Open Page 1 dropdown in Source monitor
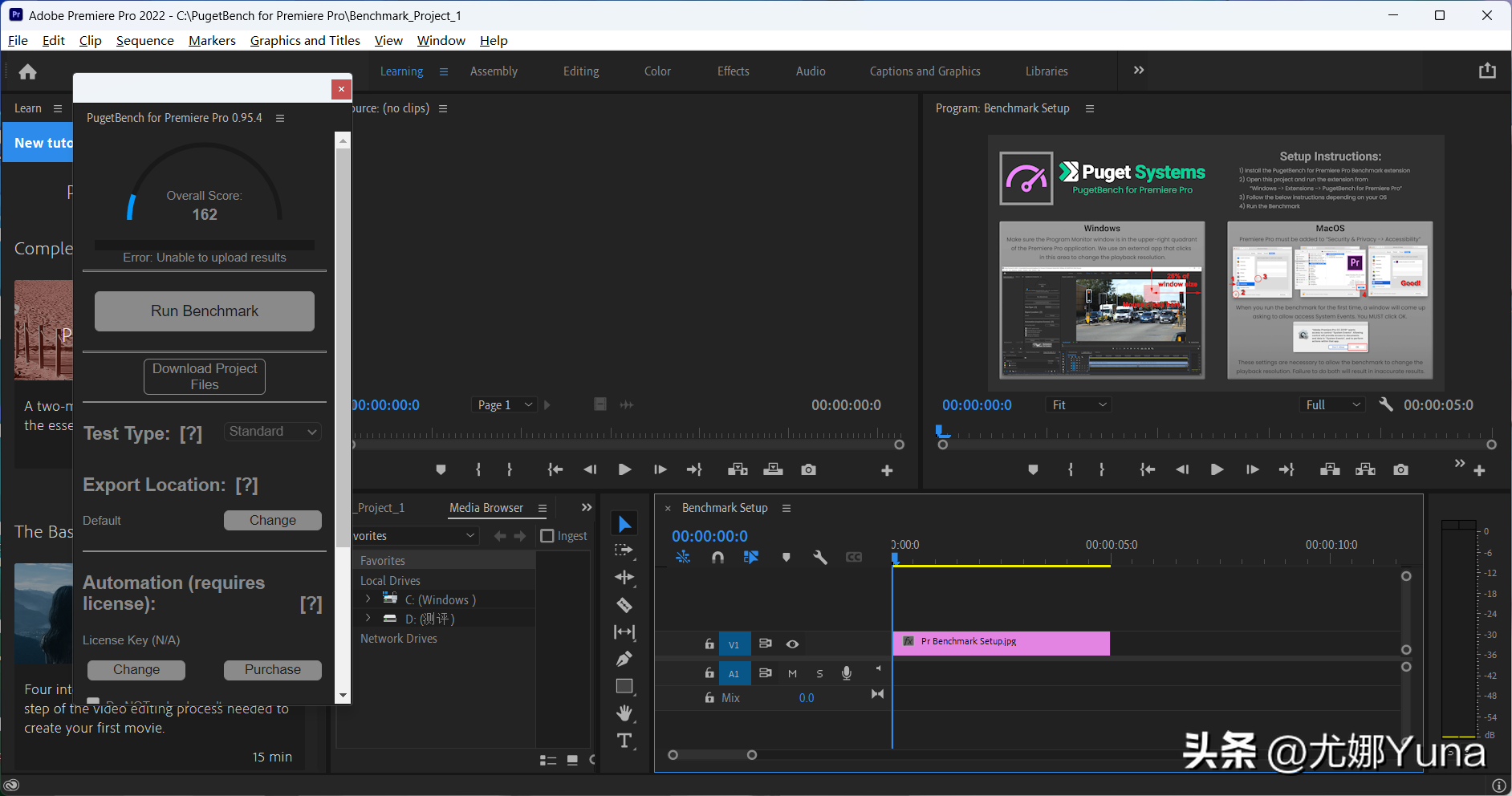The height and width of the screenshot is (796, 1512). pyautogui.click(x=504, y=405)
